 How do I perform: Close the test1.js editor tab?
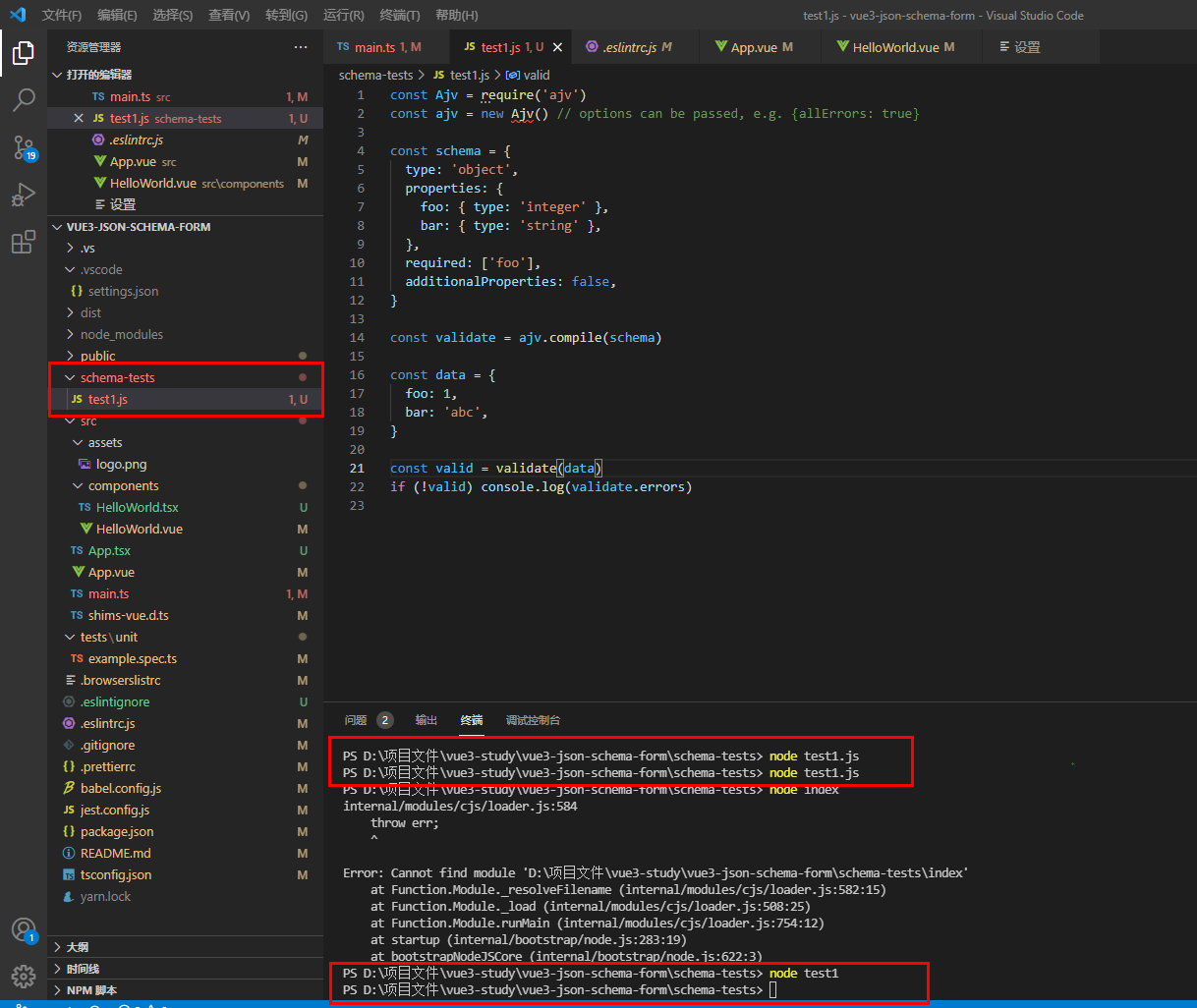click(x=557, y=47)
